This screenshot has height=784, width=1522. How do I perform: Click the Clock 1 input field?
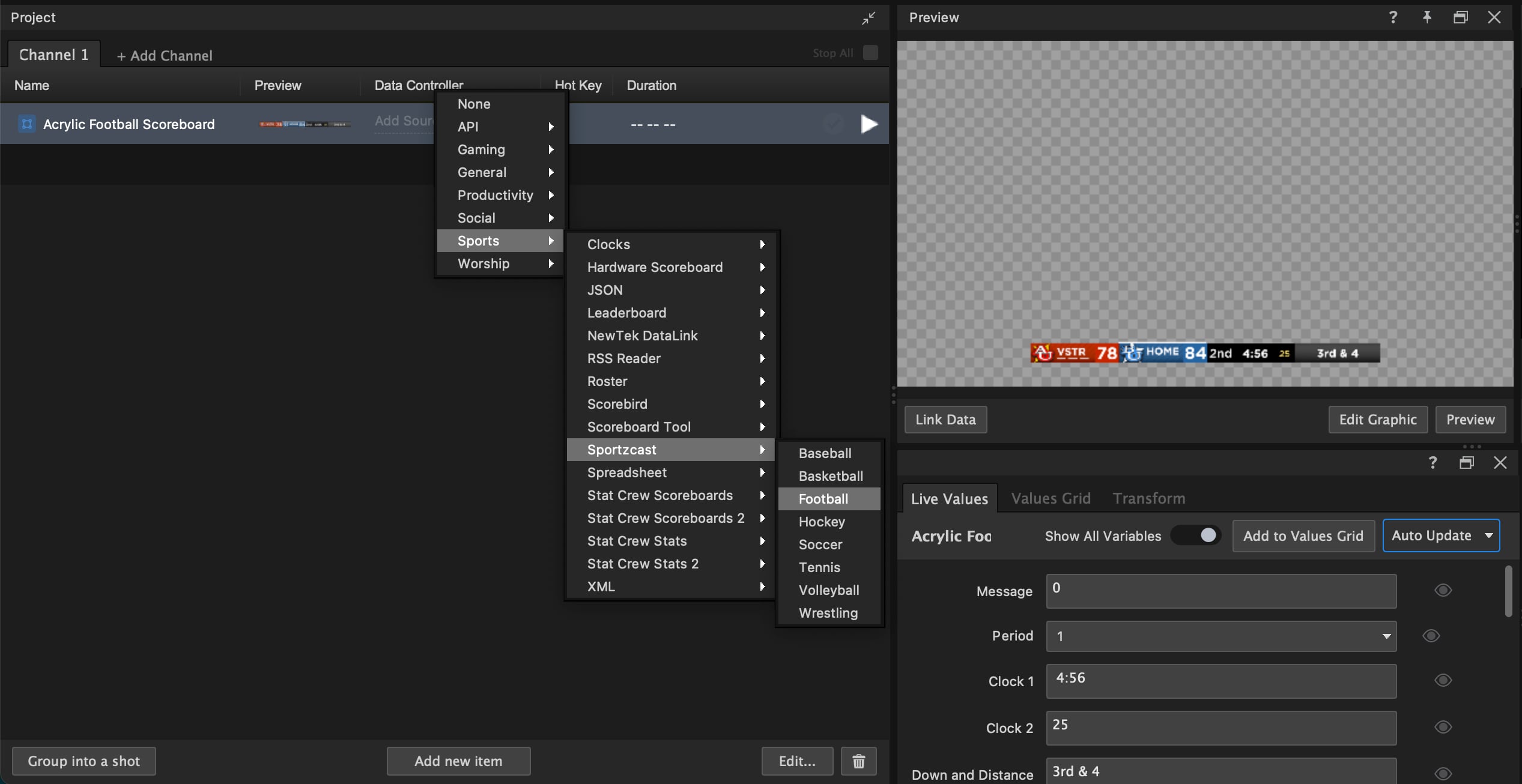pos(1221,681)
